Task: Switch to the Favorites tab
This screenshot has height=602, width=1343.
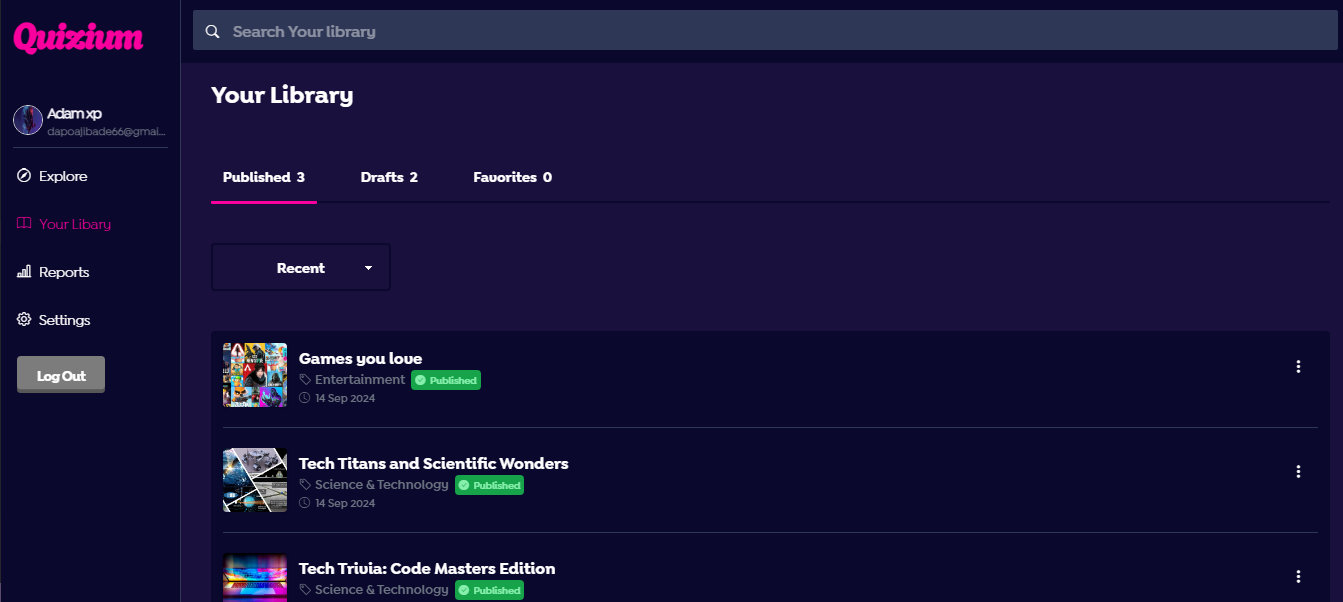Action: 512,177
